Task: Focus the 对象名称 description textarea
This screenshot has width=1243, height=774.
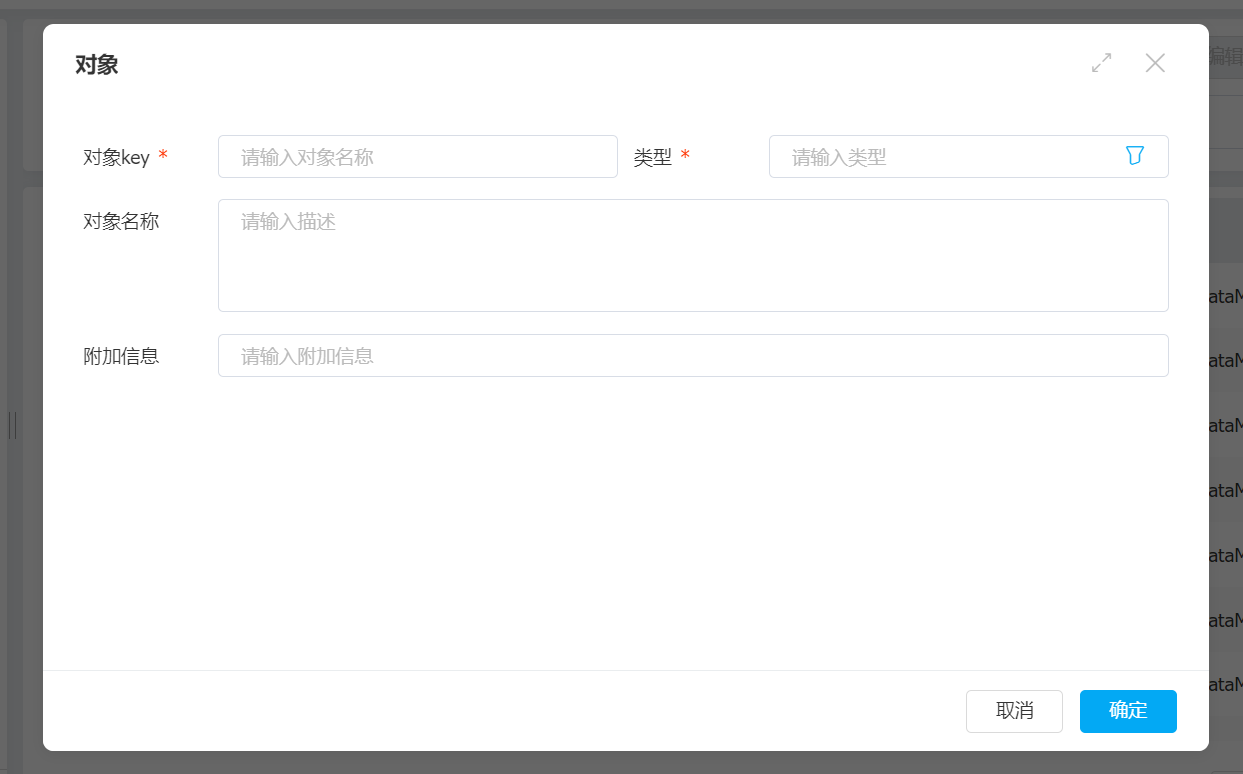Action: [x=692, y=255]
